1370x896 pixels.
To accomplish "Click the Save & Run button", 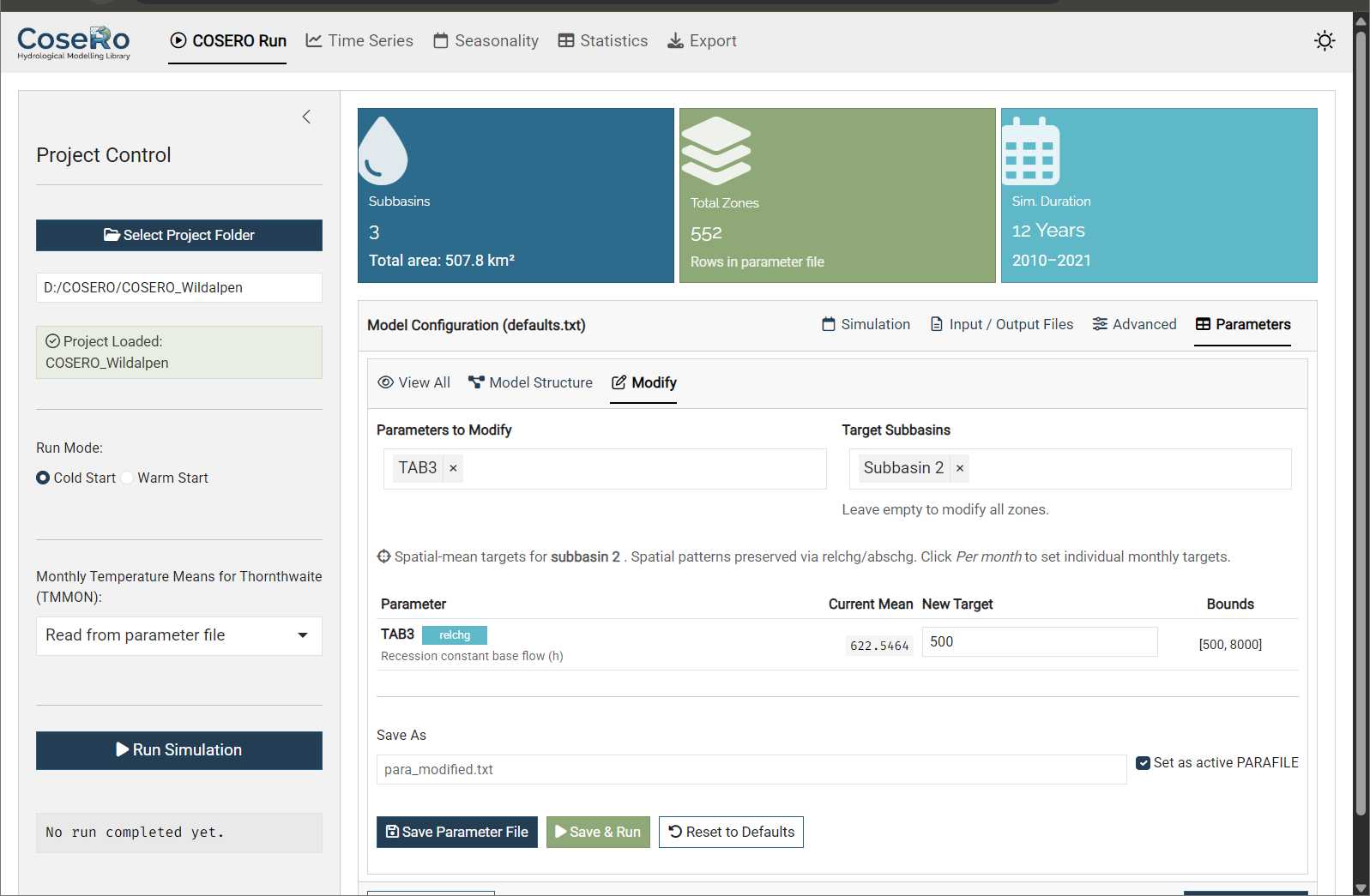I will pyautogui.click(x=598, y=832).
